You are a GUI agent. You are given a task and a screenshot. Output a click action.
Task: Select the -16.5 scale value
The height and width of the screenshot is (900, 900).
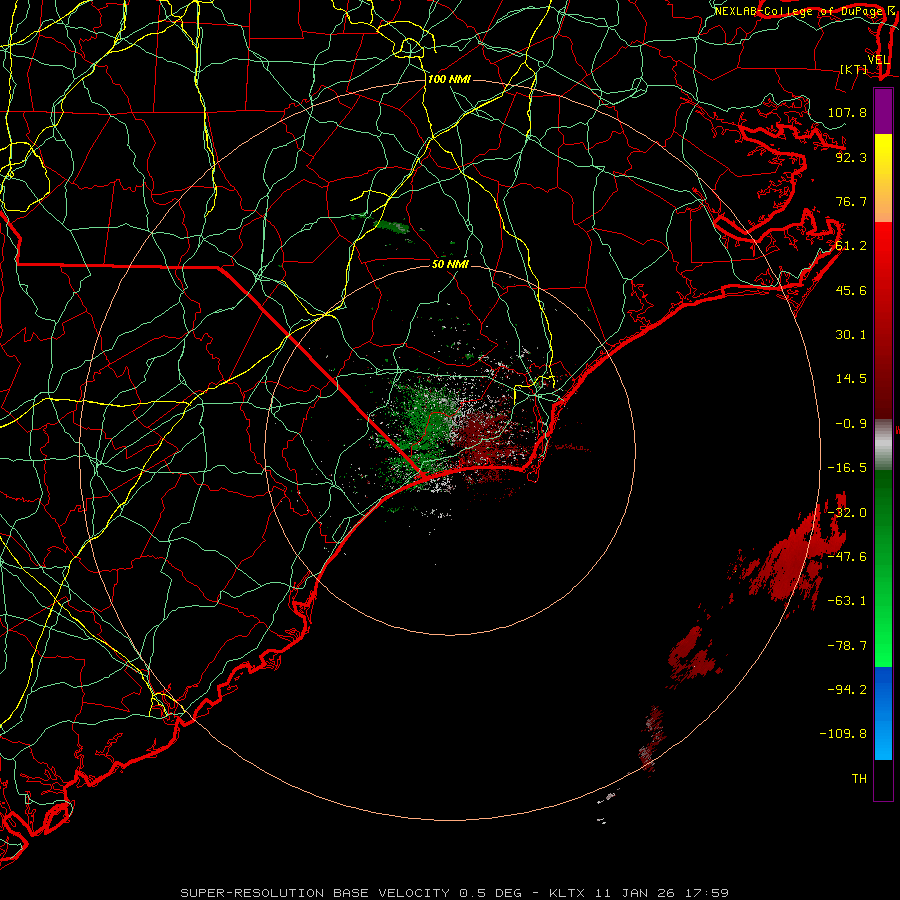pyautogui.click(x=847, y=468)
